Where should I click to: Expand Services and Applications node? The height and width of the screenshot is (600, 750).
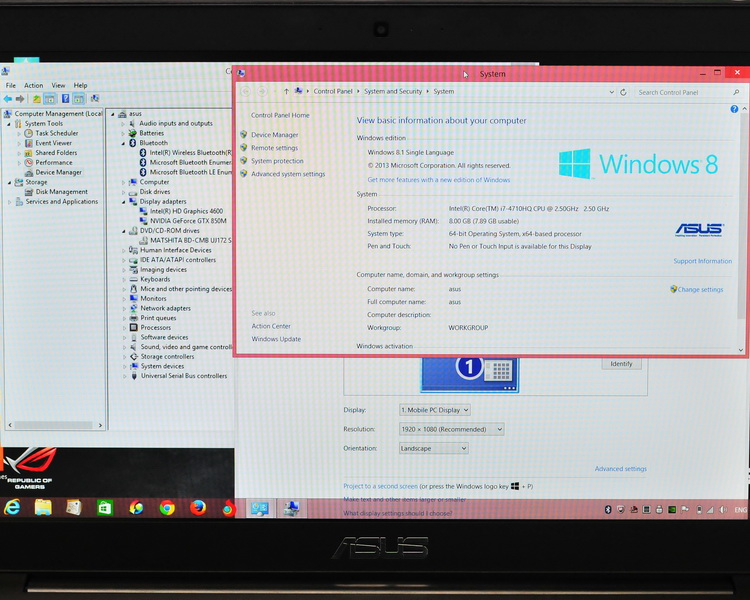click(x=10, y=202)
